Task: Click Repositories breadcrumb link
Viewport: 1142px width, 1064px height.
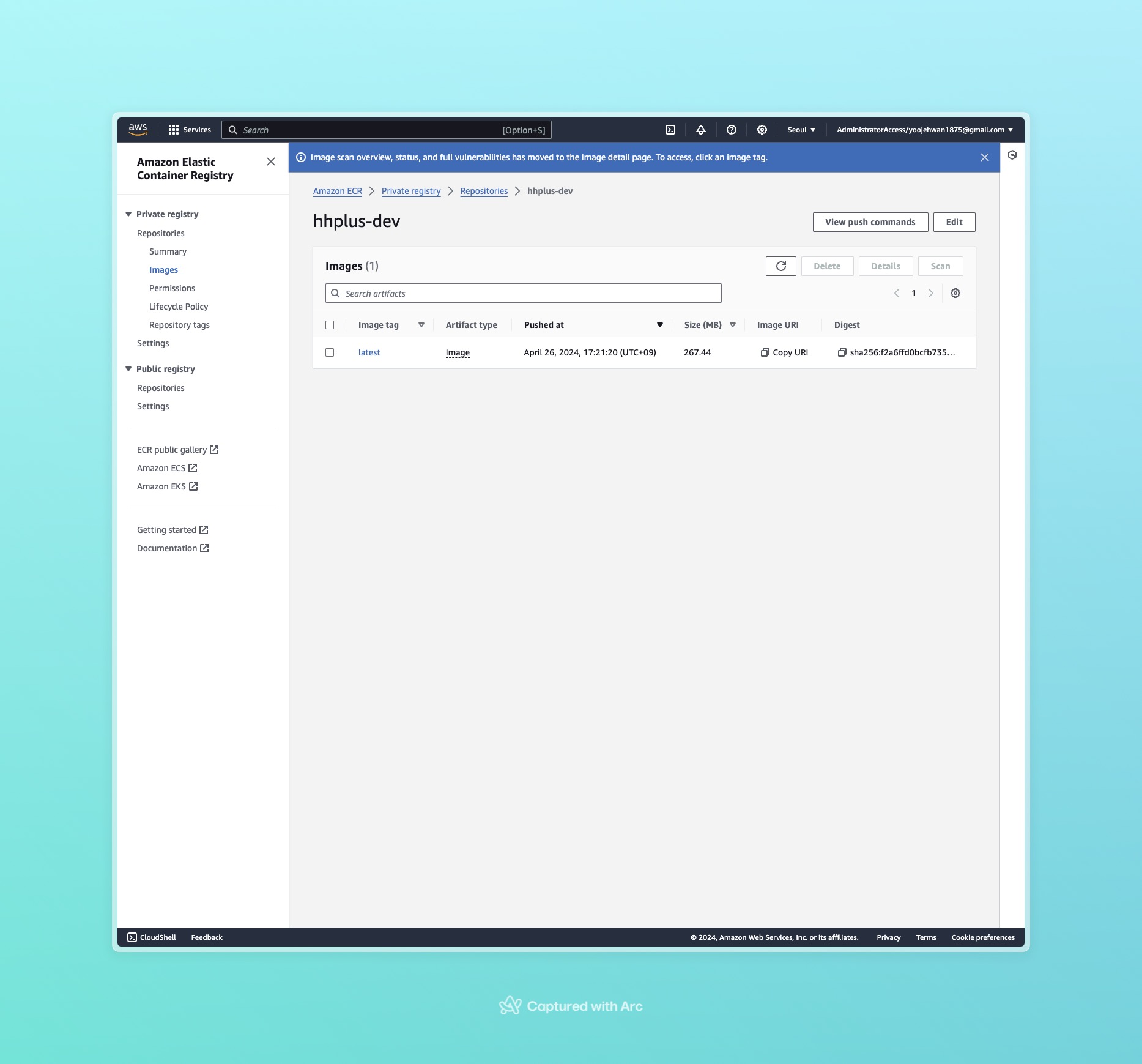Action: [484, 191]
